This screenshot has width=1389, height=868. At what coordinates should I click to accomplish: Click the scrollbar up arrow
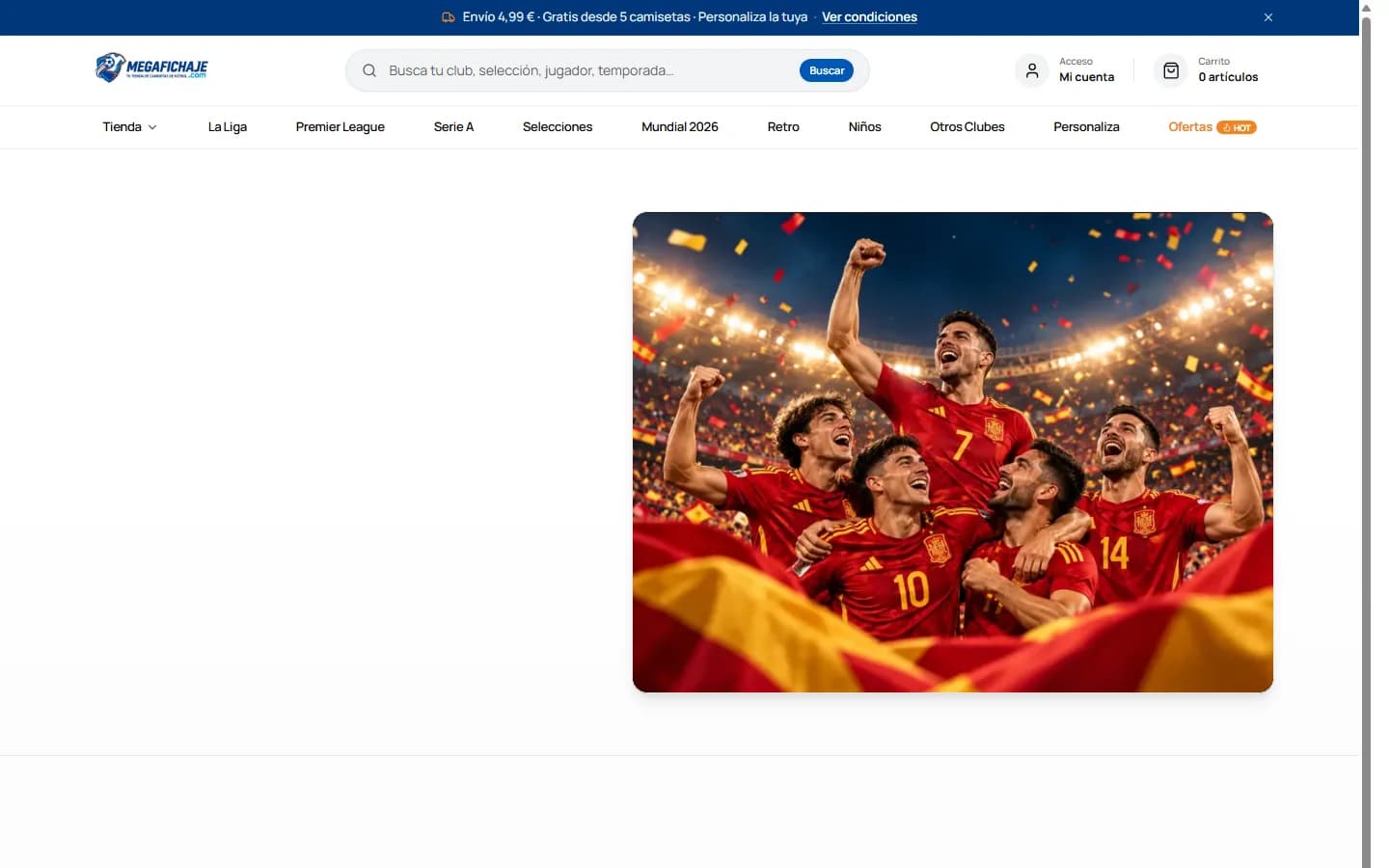coord(1366,7)
